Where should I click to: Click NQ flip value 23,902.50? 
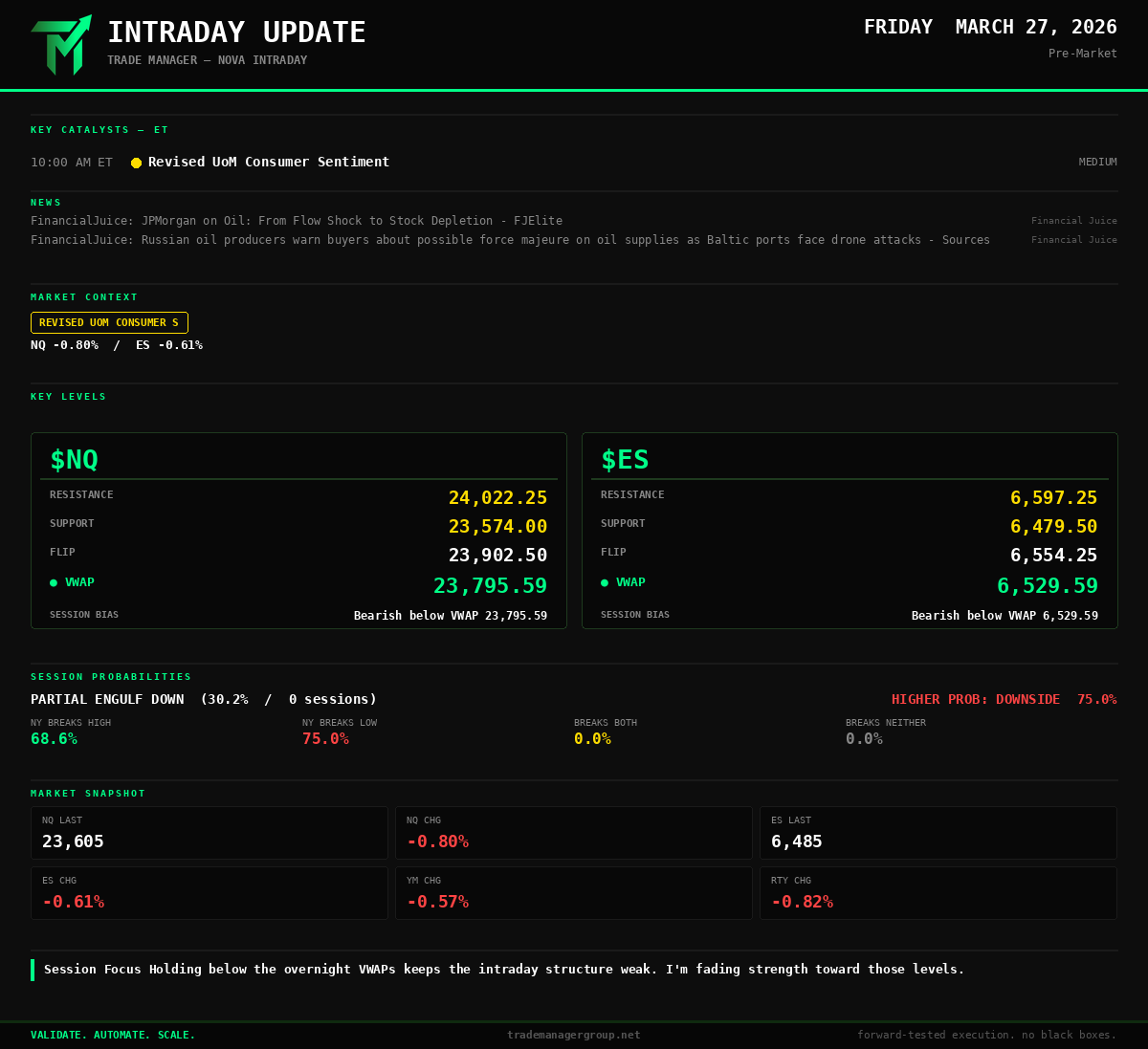click(x=497, y=556)
